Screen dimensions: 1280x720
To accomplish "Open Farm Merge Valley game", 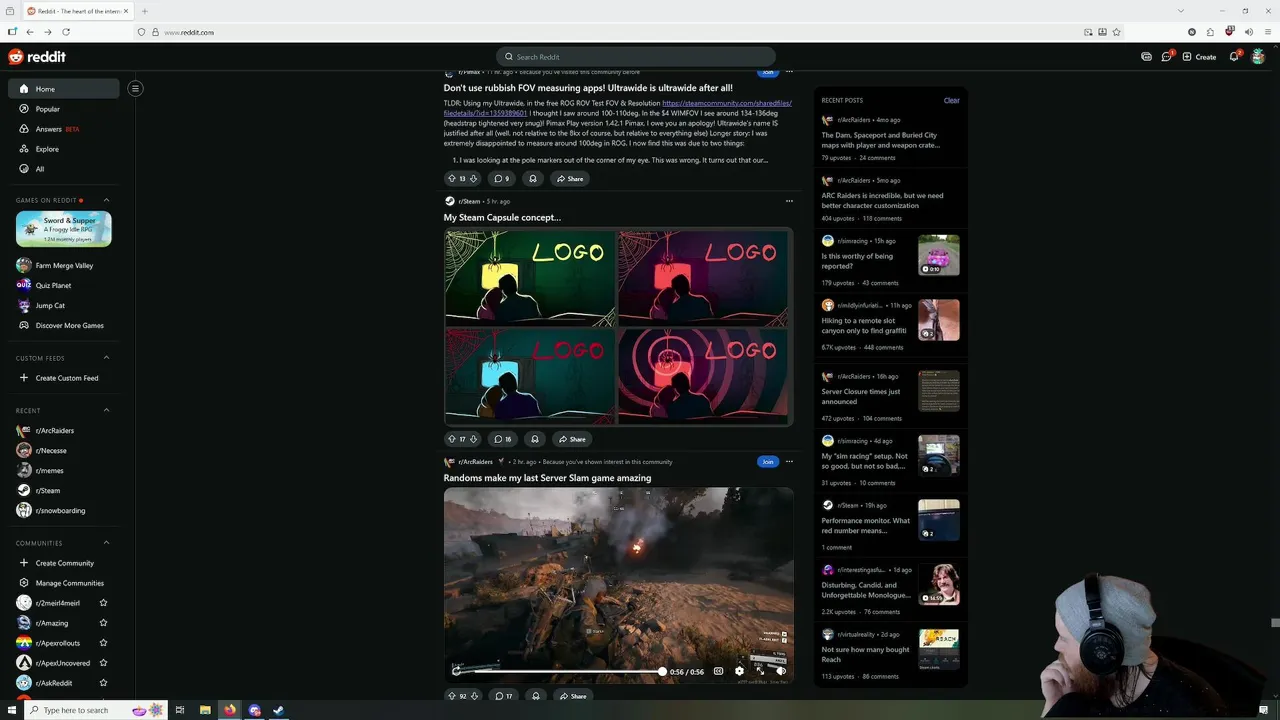I will pos(64,265).
